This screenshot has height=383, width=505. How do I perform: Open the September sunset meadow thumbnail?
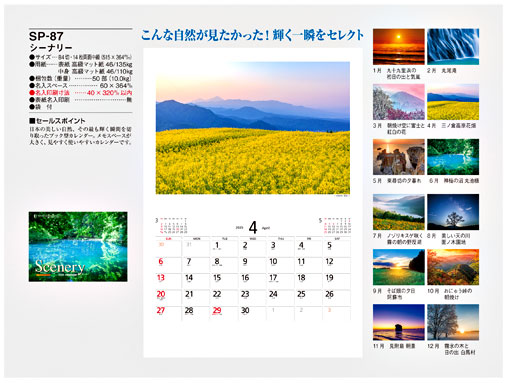click(x=398, y=267)
